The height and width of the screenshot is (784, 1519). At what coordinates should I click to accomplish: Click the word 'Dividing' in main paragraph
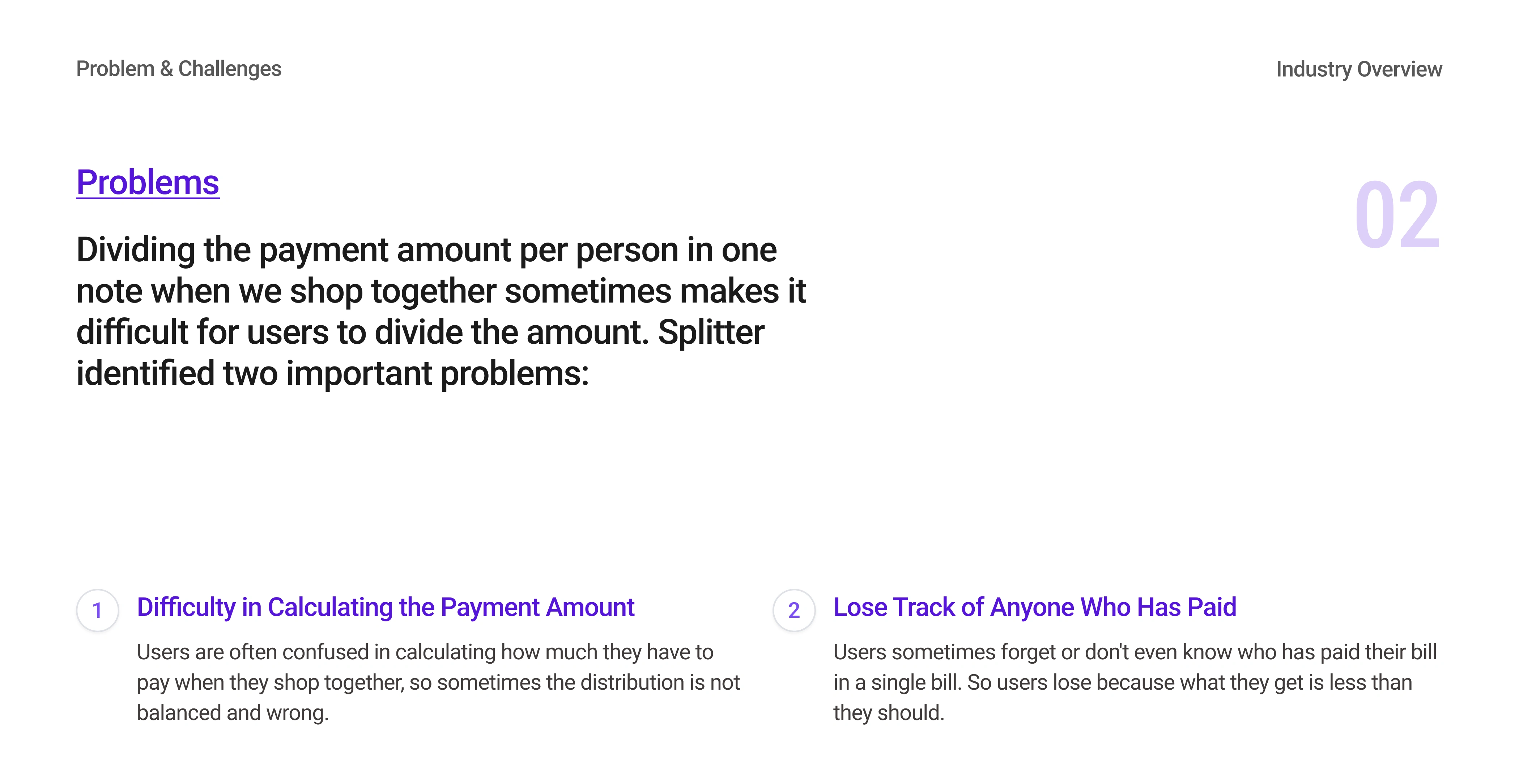[135, 250]
